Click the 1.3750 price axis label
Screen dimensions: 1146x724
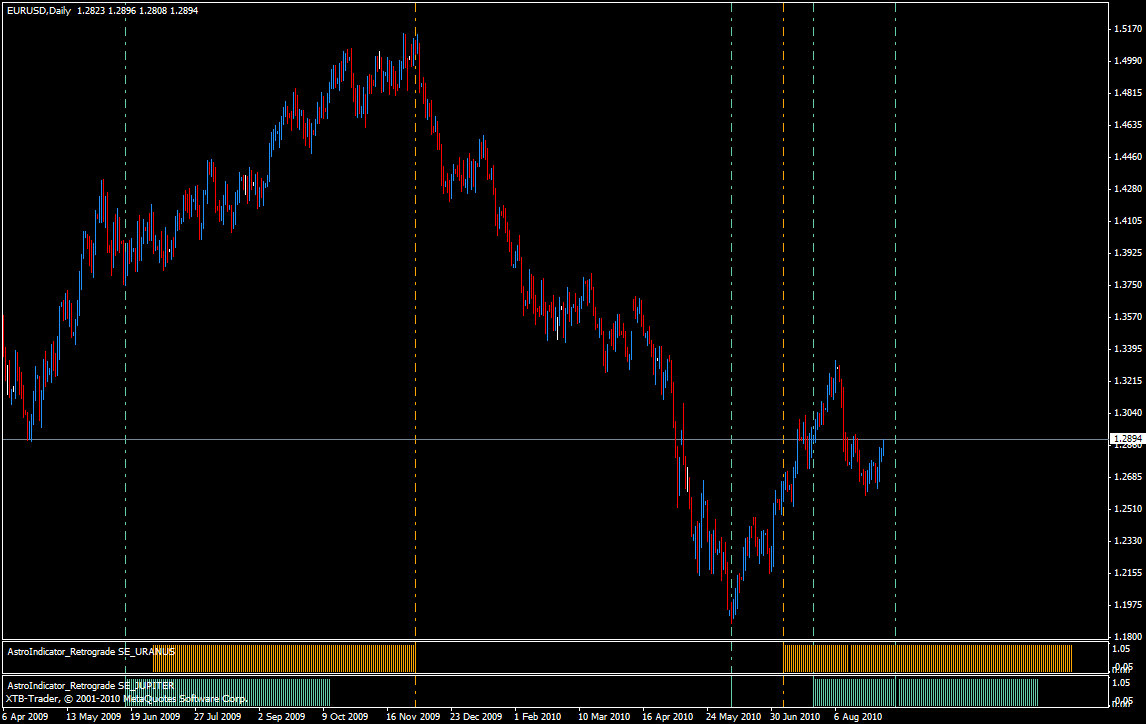[1128, 285]
